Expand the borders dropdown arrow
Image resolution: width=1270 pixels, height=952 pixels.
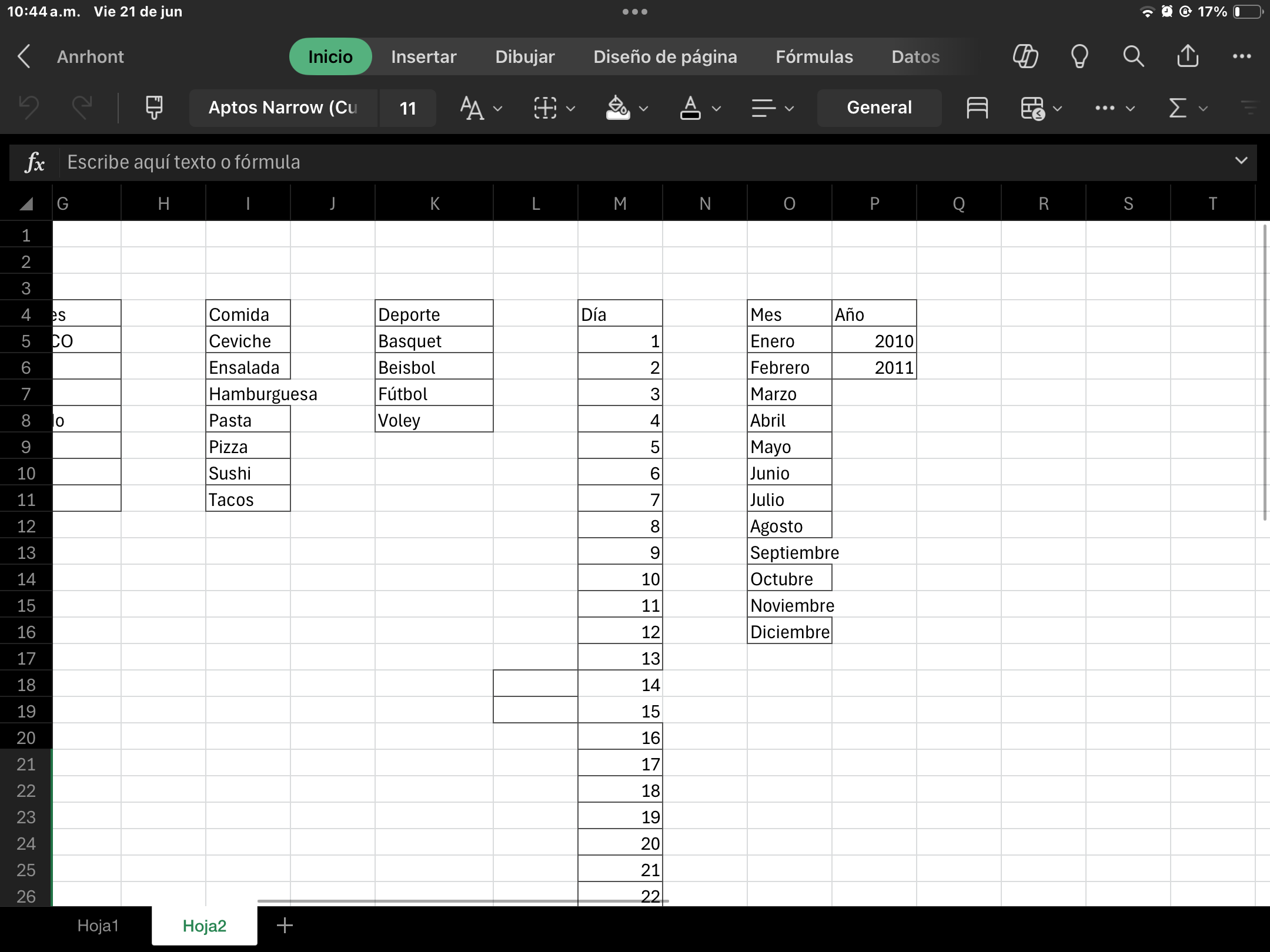(570, 109)
